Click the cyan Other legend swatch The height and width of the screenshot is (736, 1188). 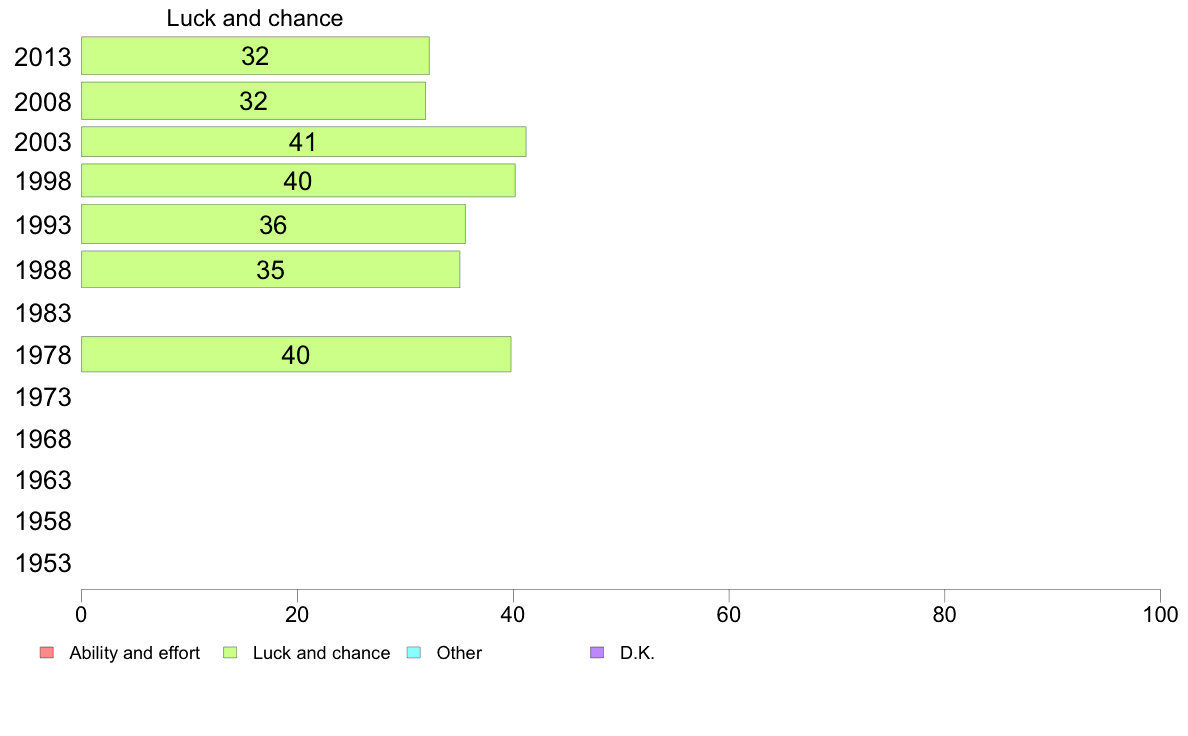[414, 653]
